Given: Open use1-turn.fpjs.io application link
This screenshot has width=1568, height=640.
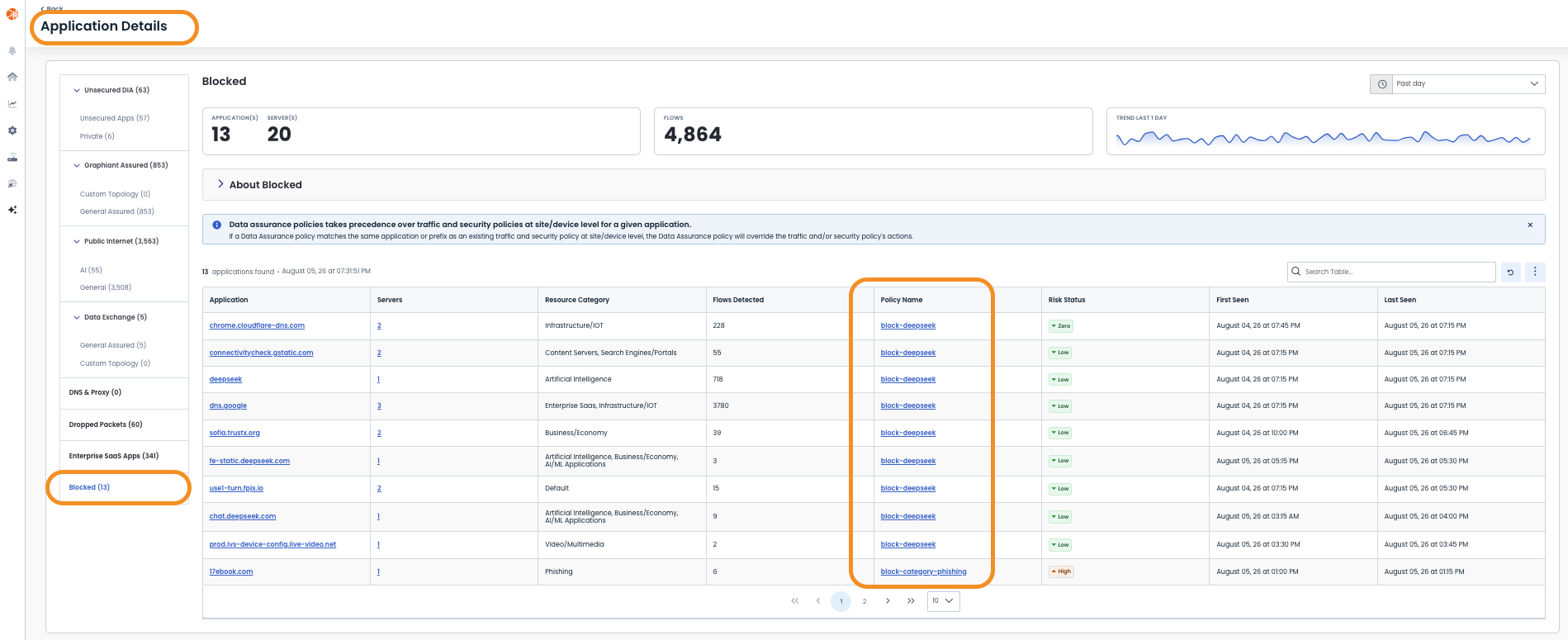Looking at the screenshot, I should [x=236, y=488].
